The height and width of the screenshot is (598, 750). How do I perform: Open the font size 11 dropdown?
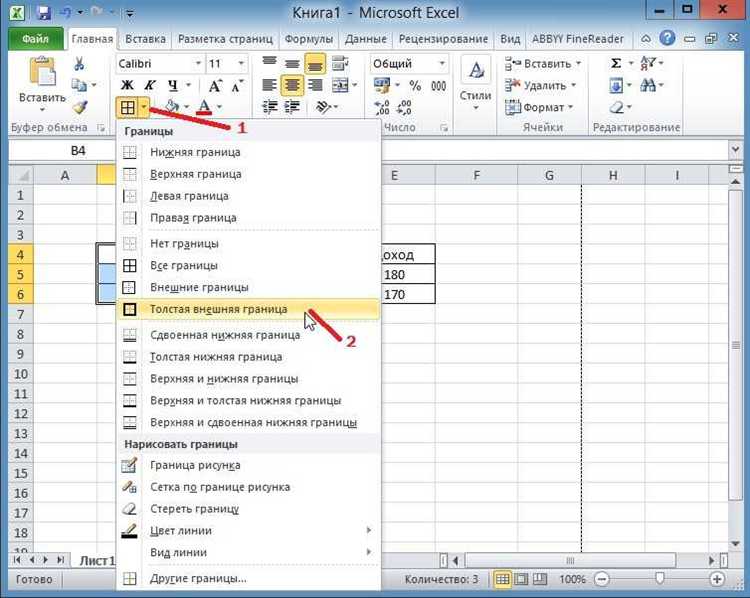[x=241, y=64]
